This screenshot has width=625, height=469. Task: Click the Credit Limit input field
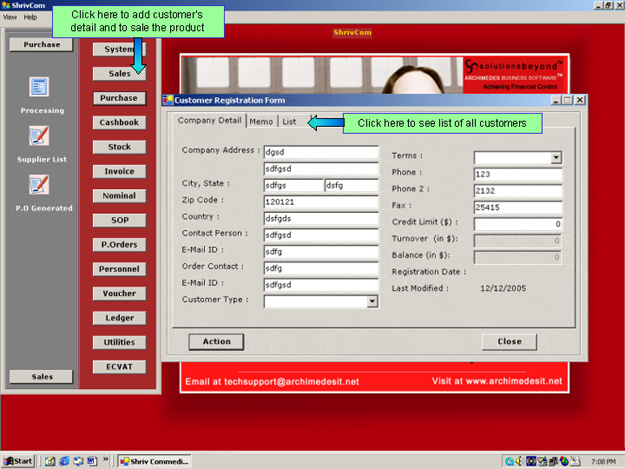pyautogui.click(x=517, y=224)
